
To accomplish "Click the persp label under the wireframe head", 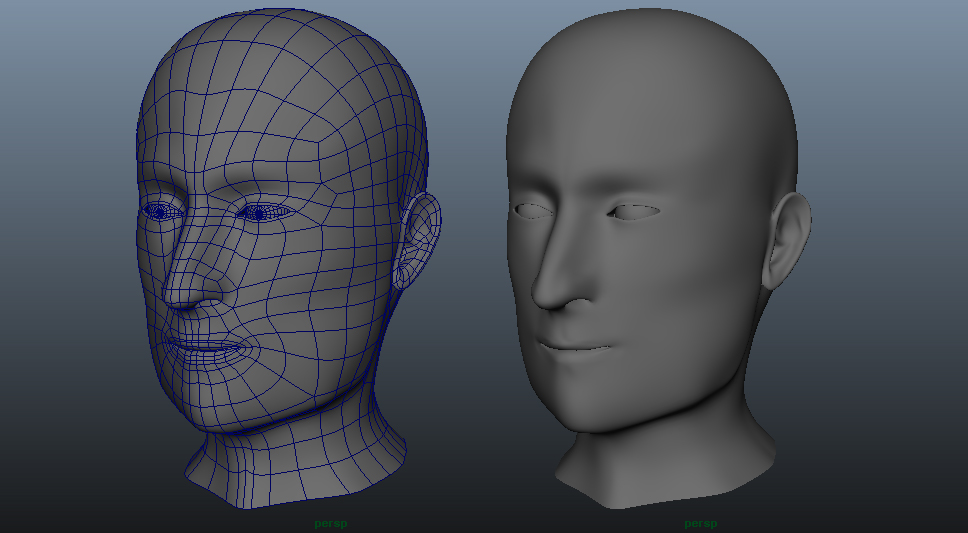I will 331,523.
